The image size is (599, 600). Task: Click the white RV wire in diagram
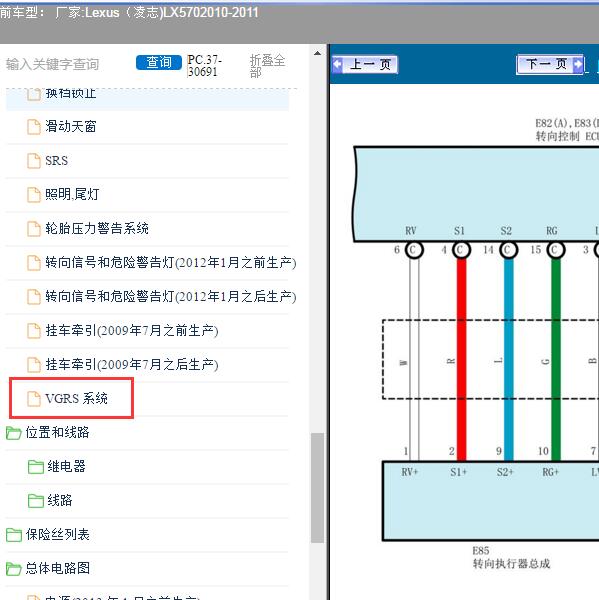(414, 359)
